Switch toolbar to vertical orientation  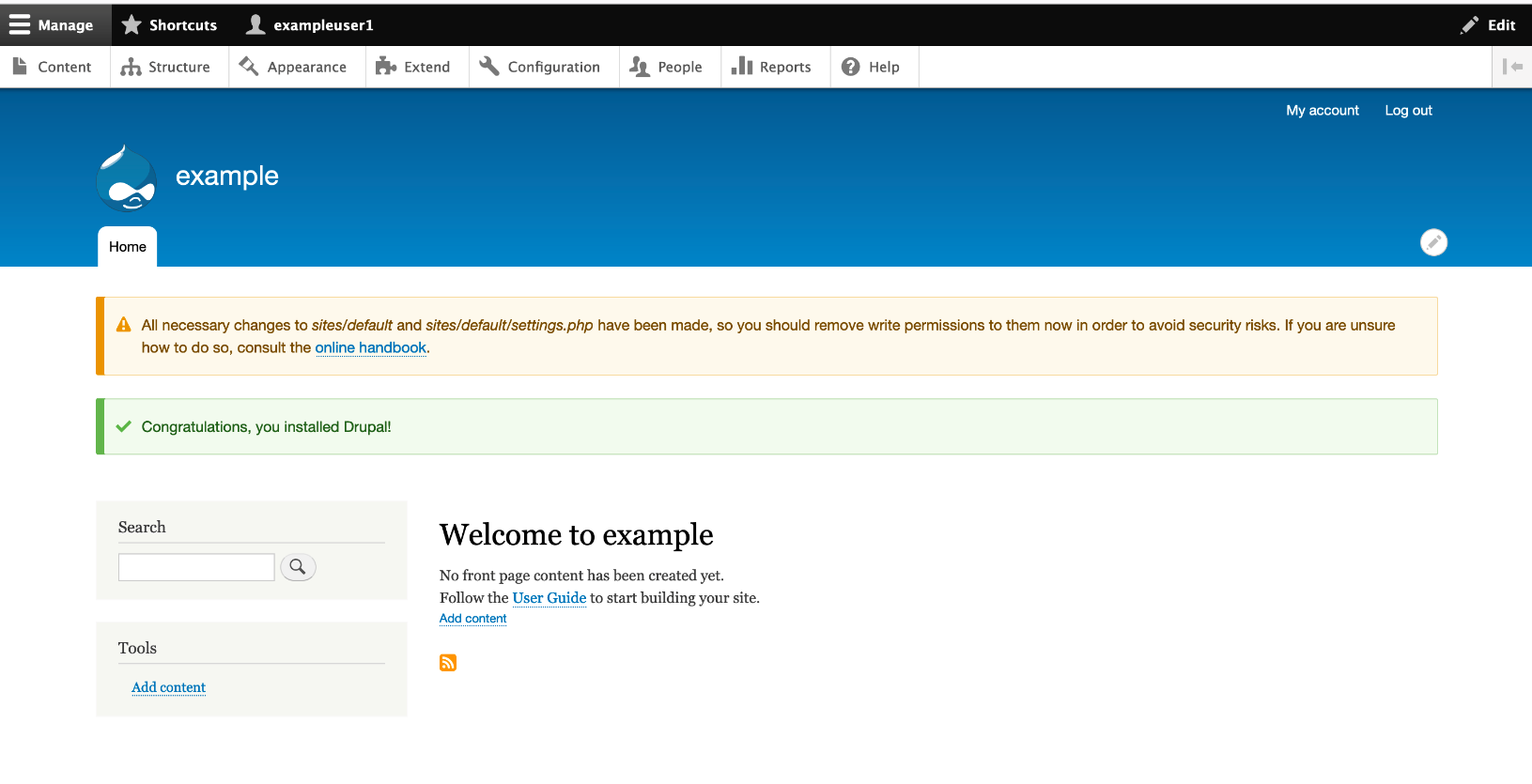[x=1512, y=67]
